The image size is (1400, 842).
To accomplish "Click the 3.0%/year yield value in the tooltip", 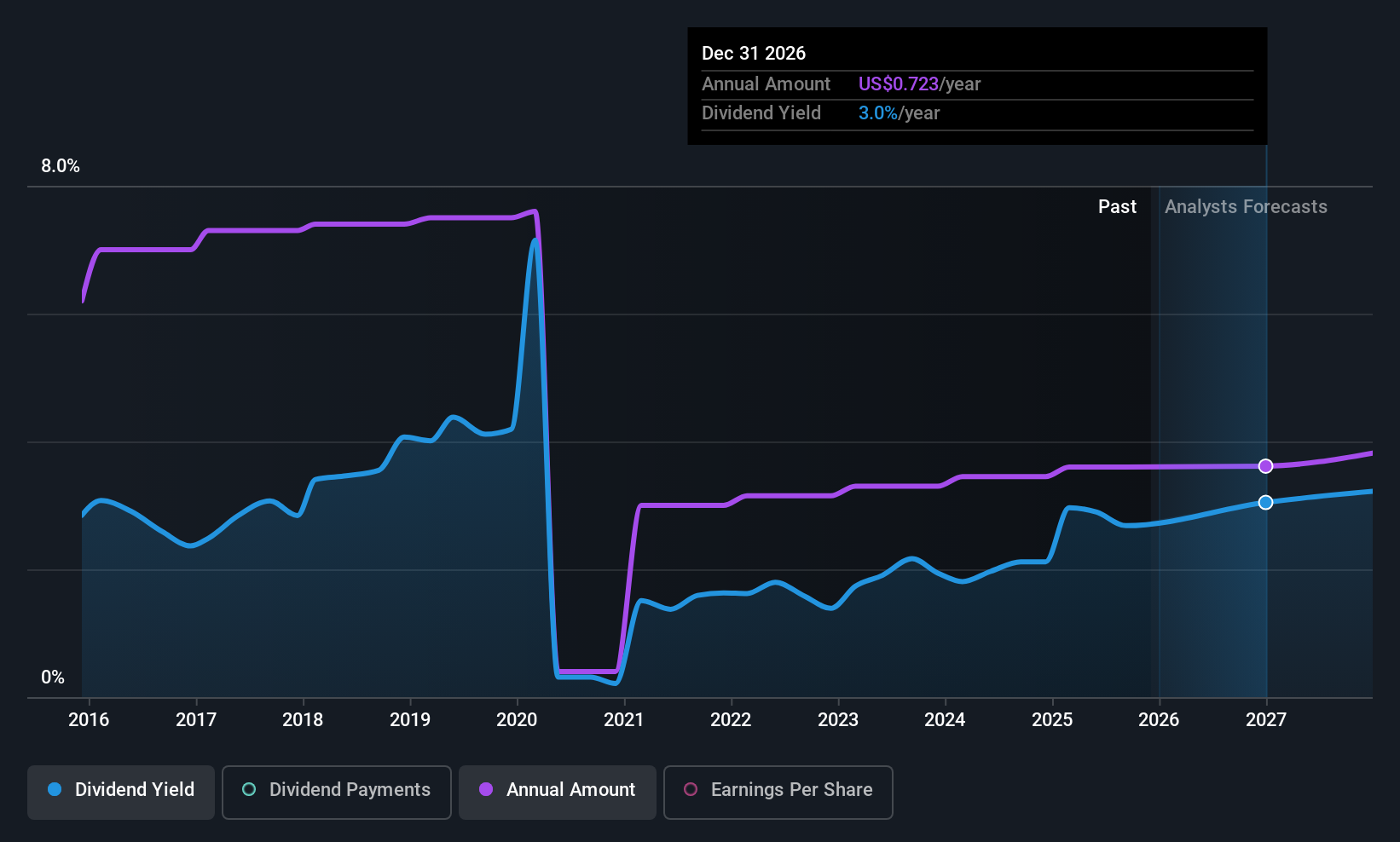I will pos(899,113).
